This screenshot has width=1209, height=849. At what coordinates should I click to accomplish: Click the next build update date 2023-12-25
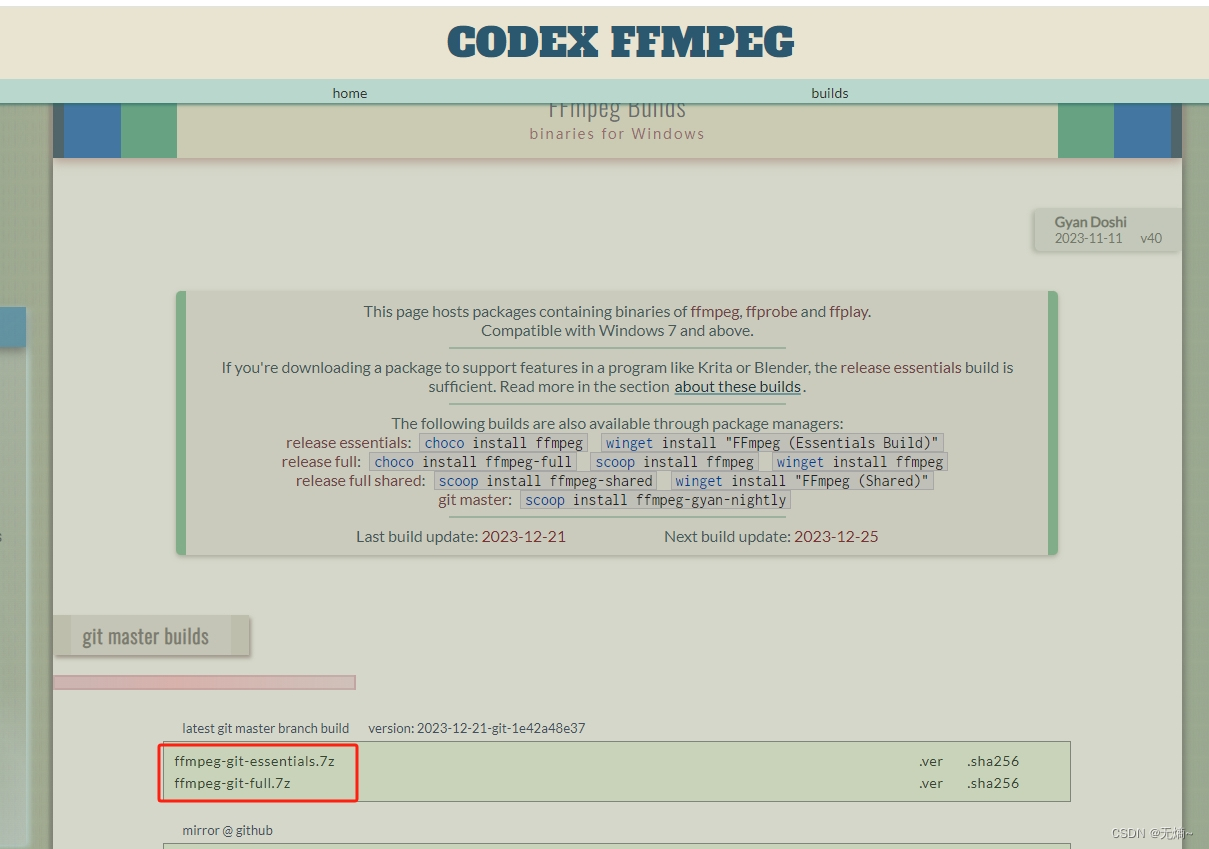point(837,537)
